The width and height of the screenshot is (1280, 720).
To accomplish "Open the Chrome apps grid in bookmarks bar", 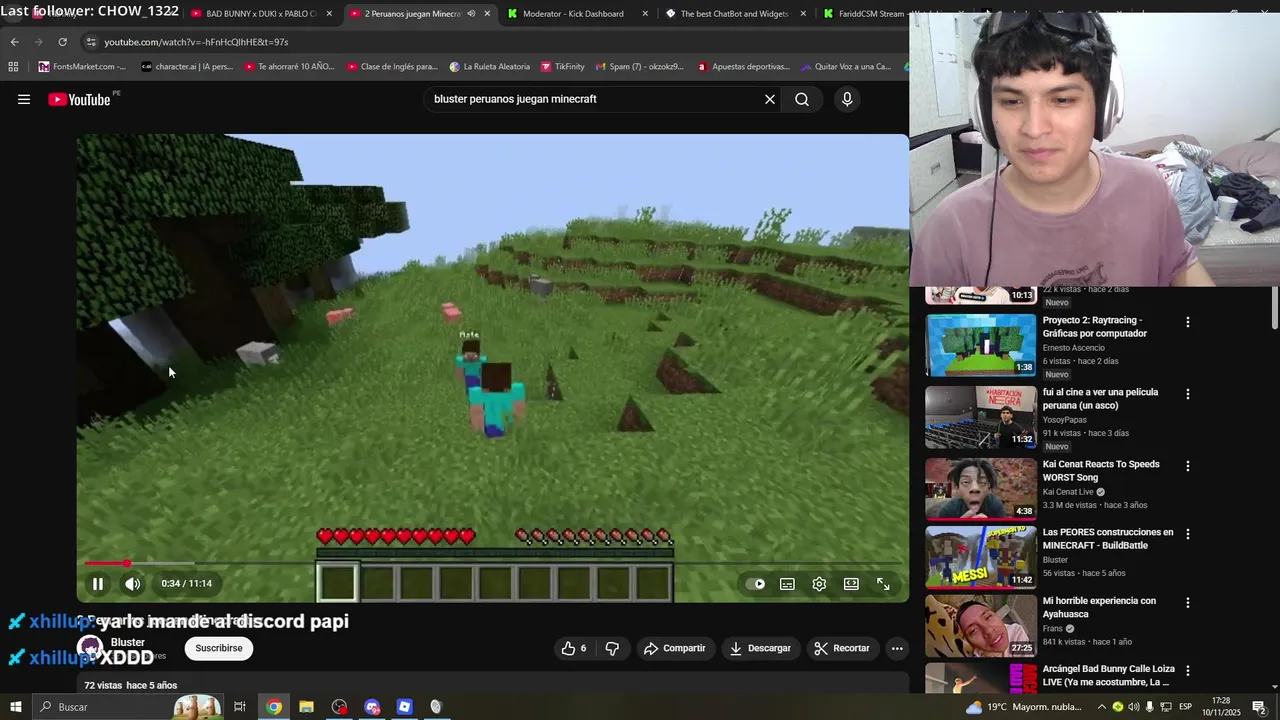I will coord(13,67).
